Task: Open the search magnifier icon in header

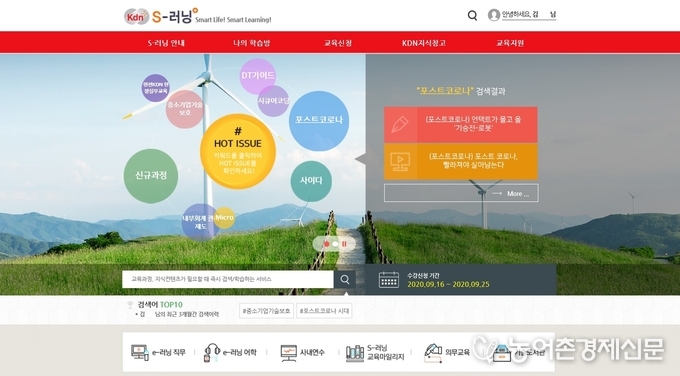Action: (x=472, y=16)
